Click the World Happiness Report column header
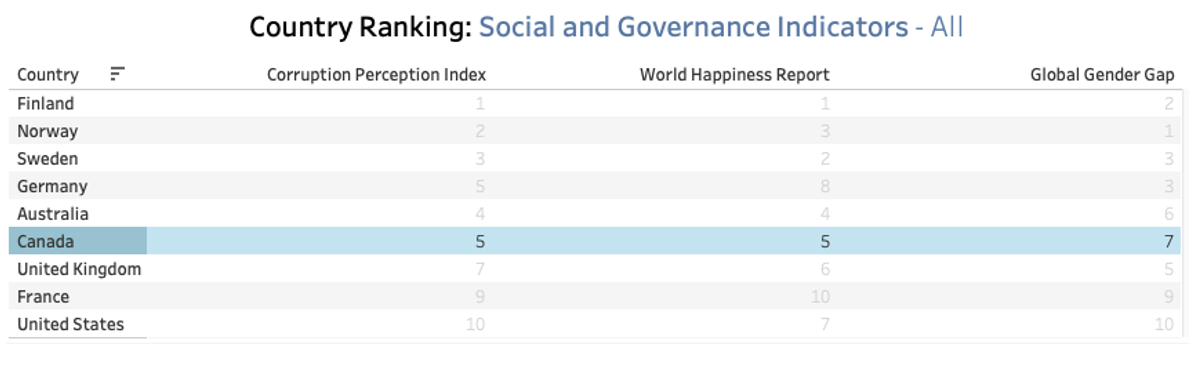This screenshot has width=1198, height=368. click(x=734, y=74)
